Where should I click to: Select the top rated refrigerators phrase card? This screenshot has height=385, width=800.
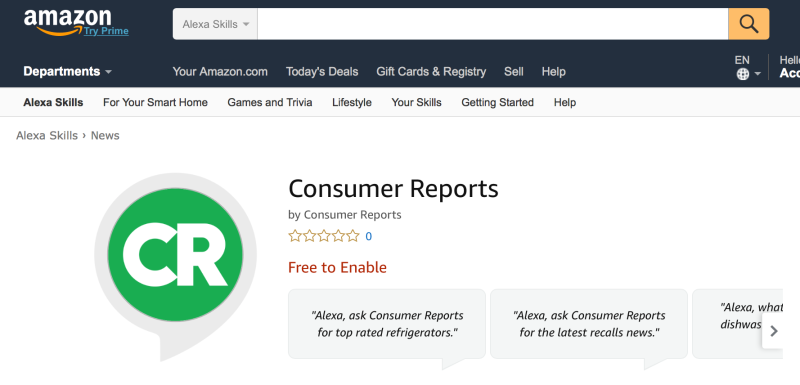pos(387,324)
